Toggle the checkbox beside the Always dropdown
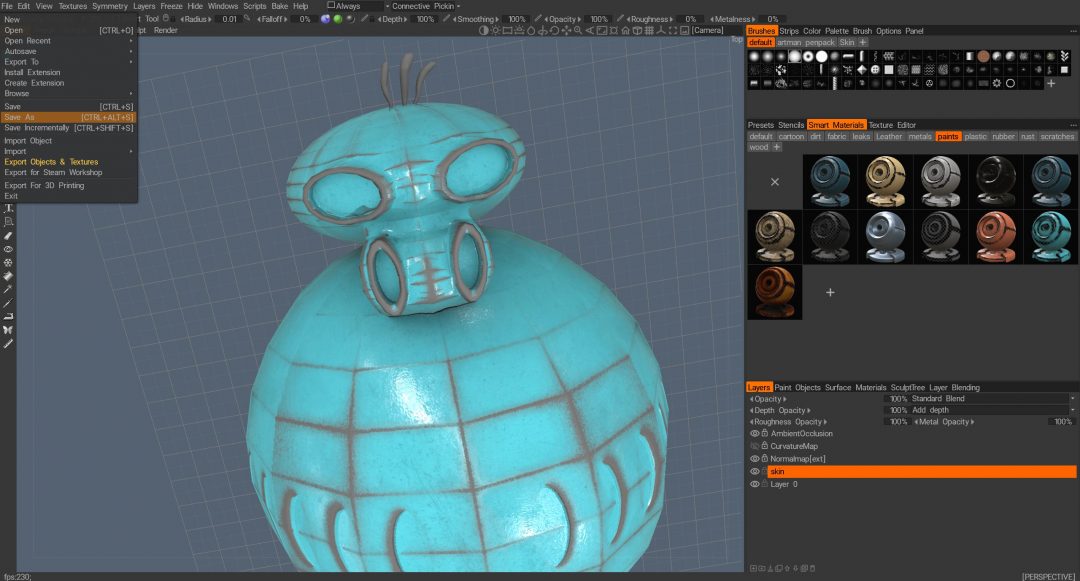 331,6
